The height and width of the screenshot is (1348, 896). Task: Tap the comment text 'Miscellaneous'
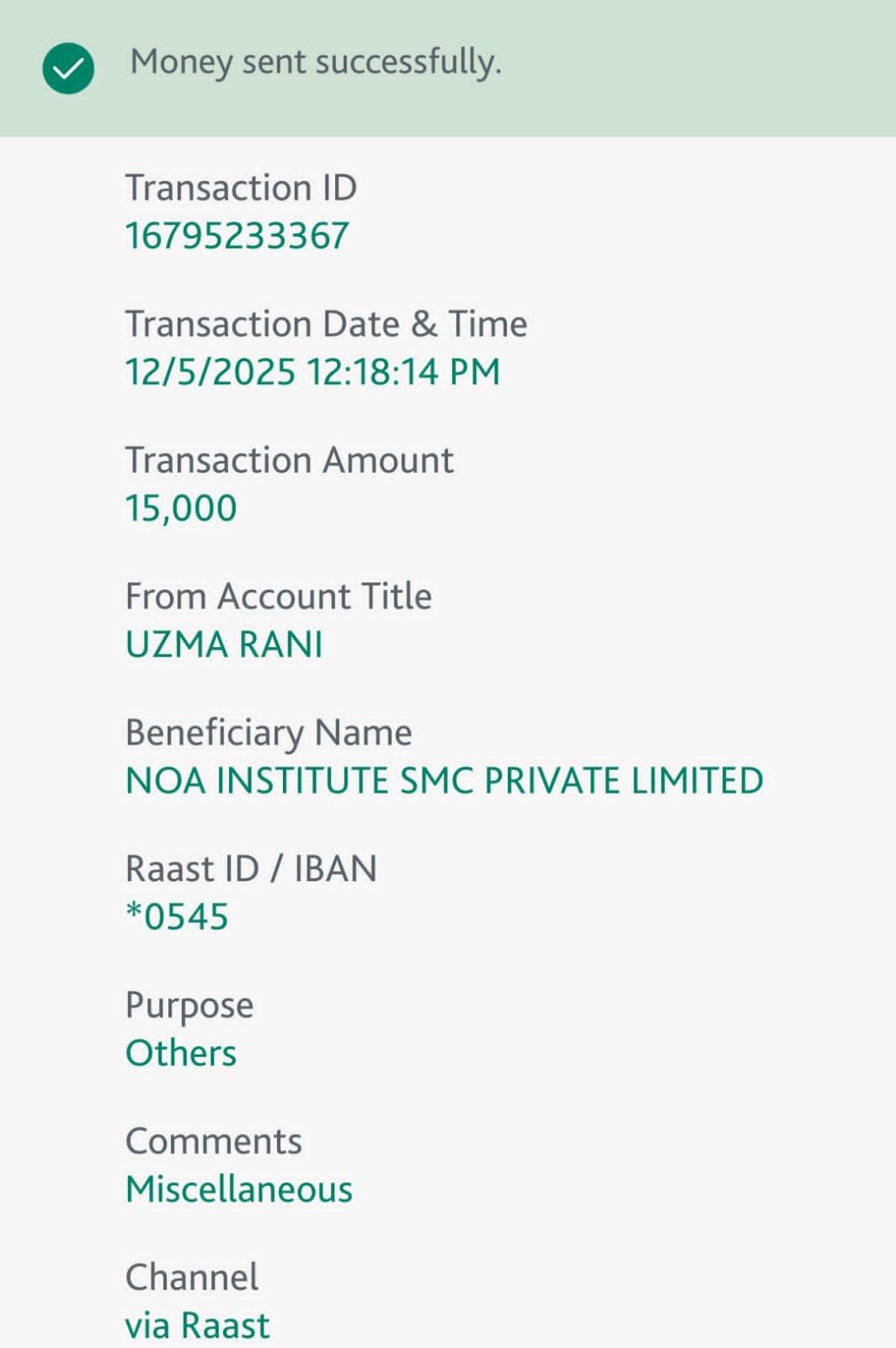click(x=239, y=1190)
